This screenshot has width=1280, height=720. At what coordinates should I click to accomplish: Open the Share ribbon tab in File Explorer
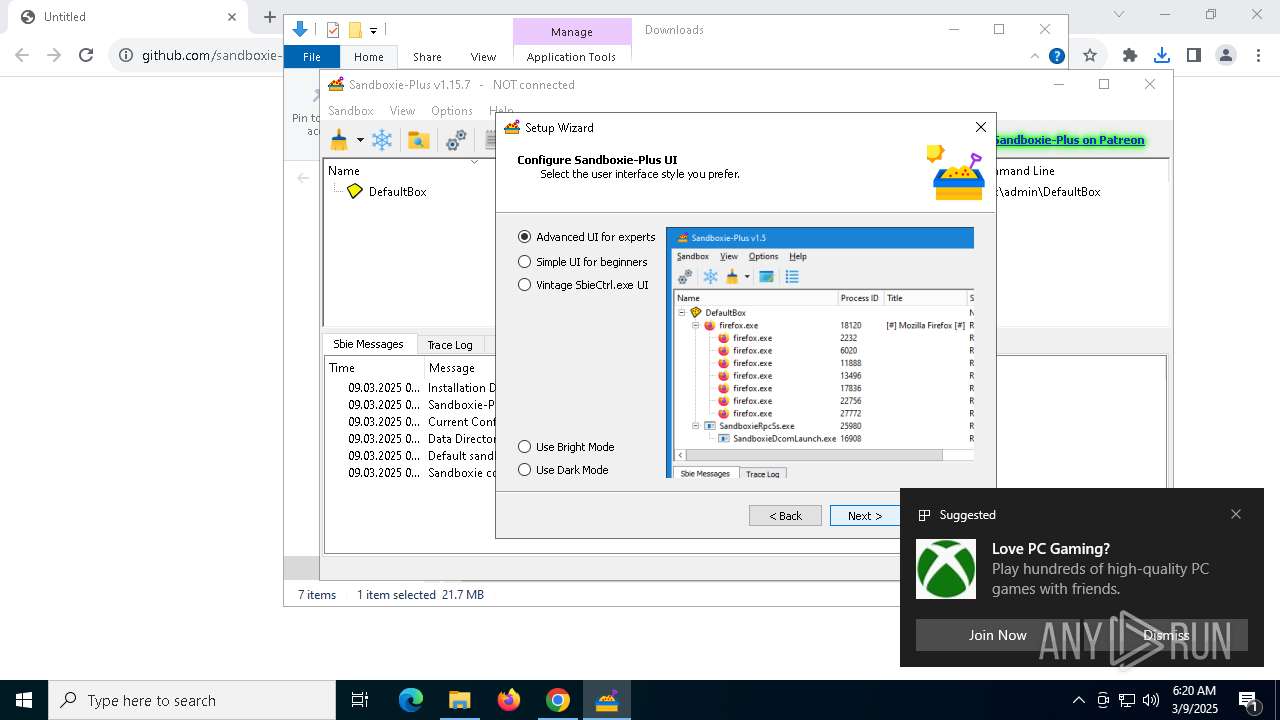click(427, 57)
